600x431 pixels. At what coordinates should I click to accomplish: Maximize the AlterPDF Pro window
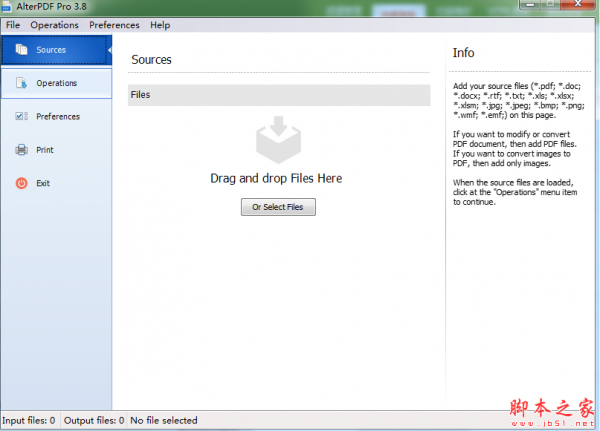551,4
